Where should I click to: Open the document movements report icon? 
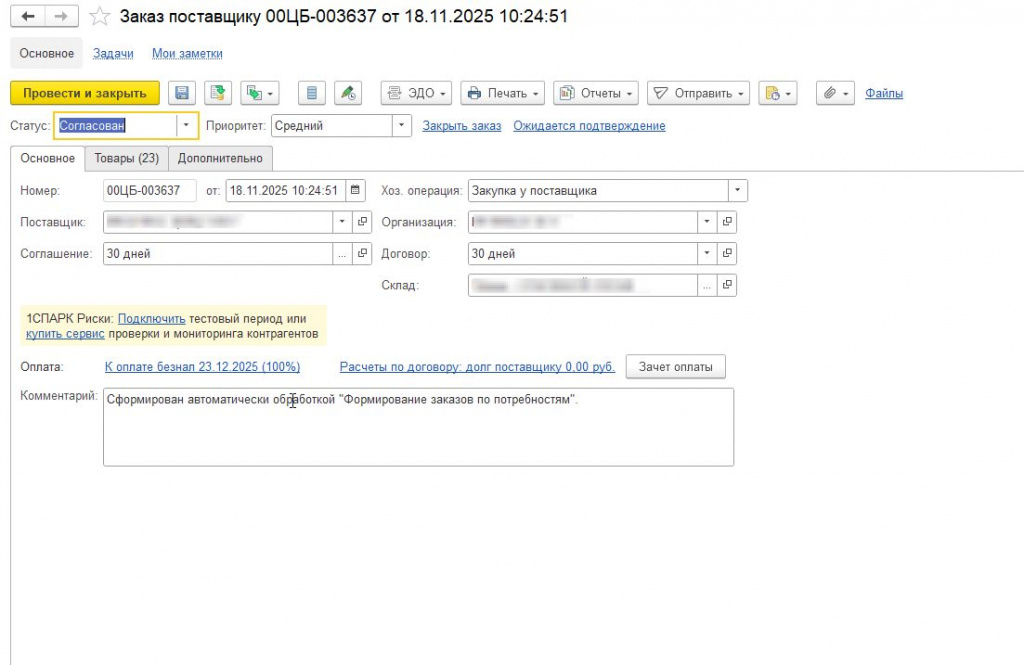pos(312,93)
